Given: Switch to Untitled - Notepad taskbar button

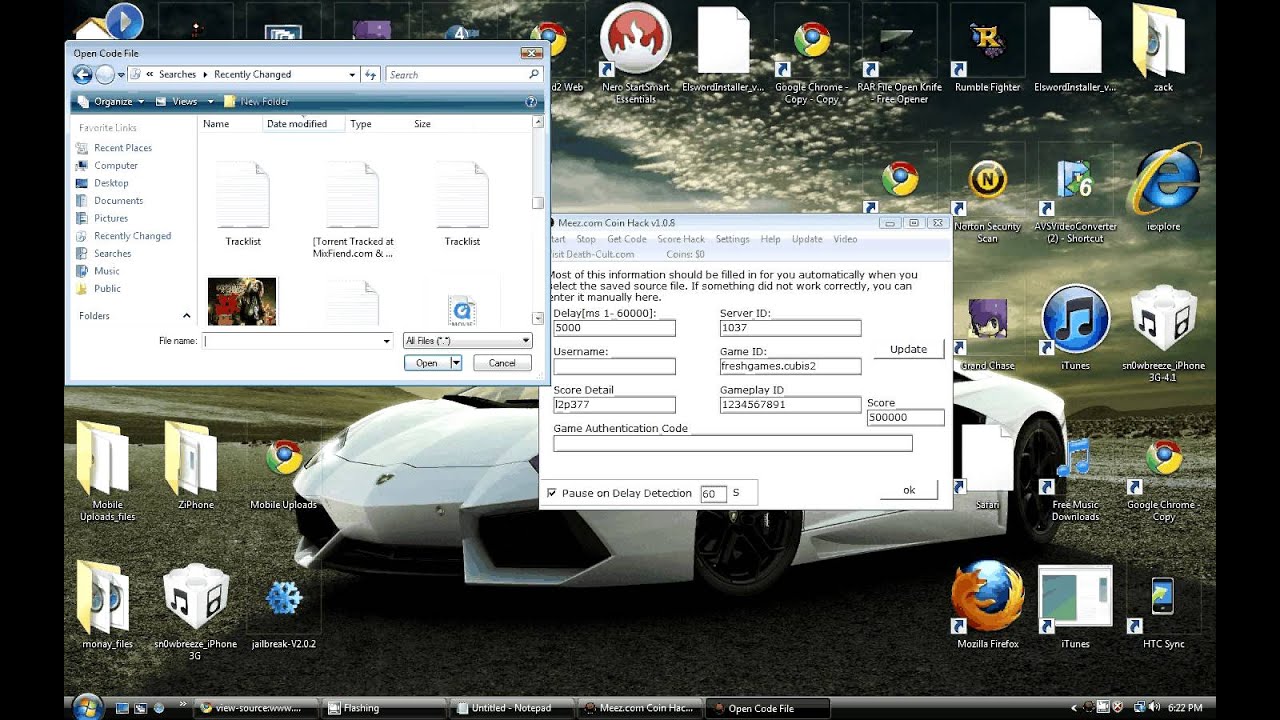Looking at the screenshot, I should 510,708.
